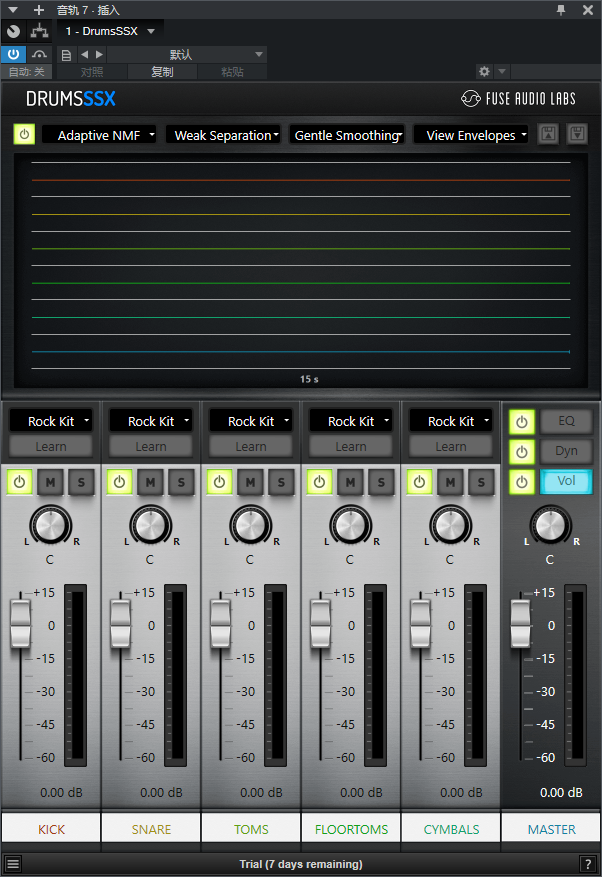Click the load preset icon next to save
Screen dimensions: 602x877
pyautogui.click(x=577, y=134)
